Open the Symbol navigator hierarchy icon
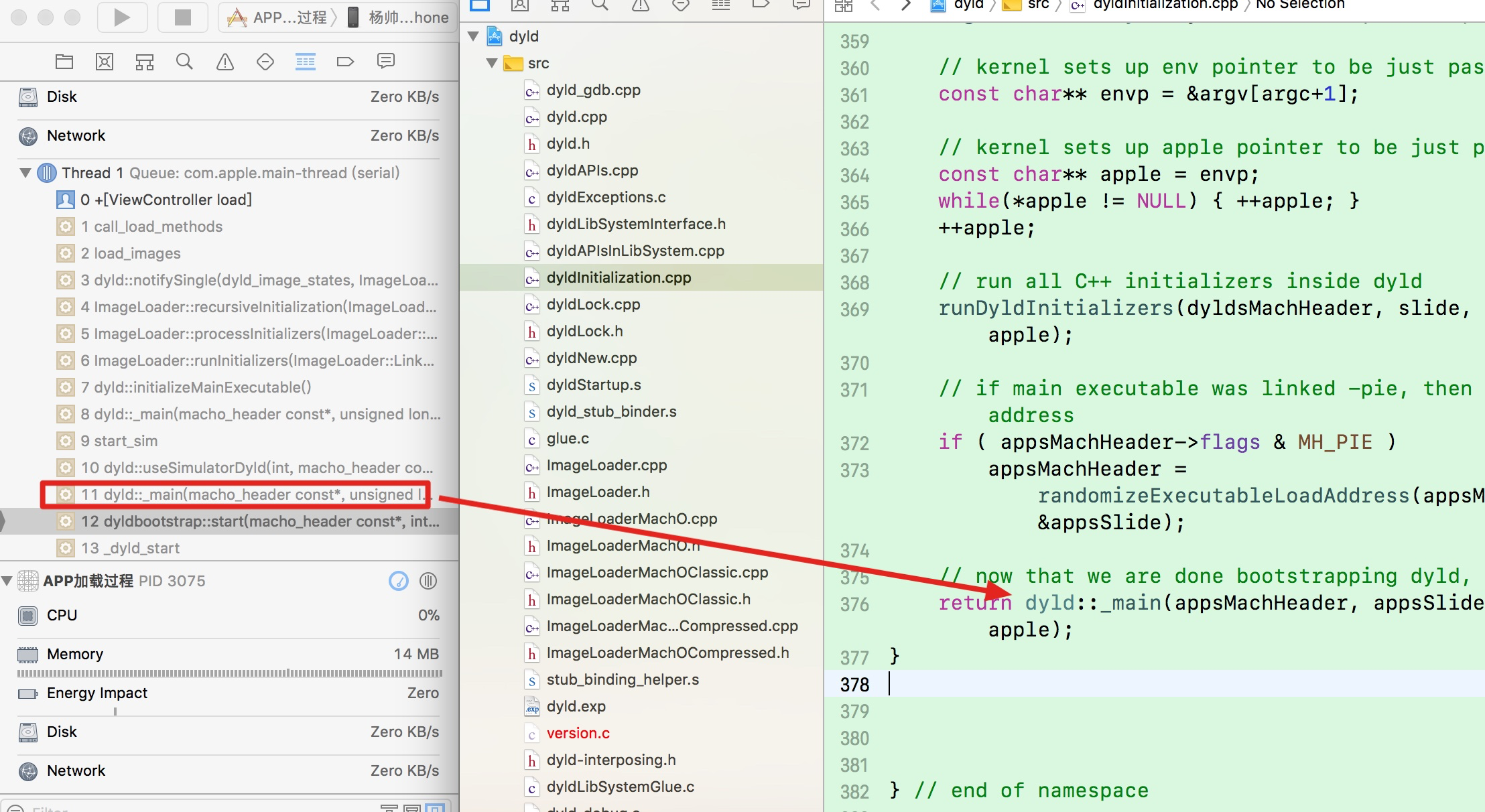 [x=145, y=62]
